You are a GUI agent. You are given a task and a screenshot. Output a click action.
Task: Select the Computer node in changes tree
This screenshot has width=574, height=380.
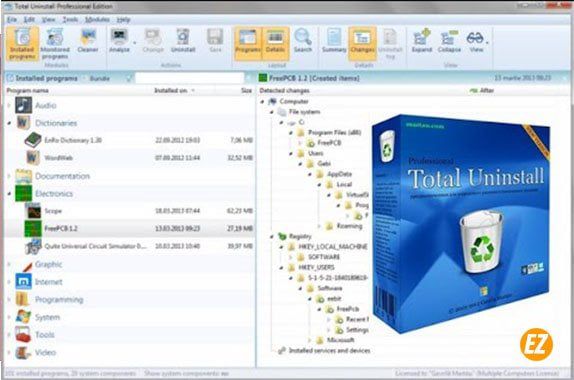(294, 101)
